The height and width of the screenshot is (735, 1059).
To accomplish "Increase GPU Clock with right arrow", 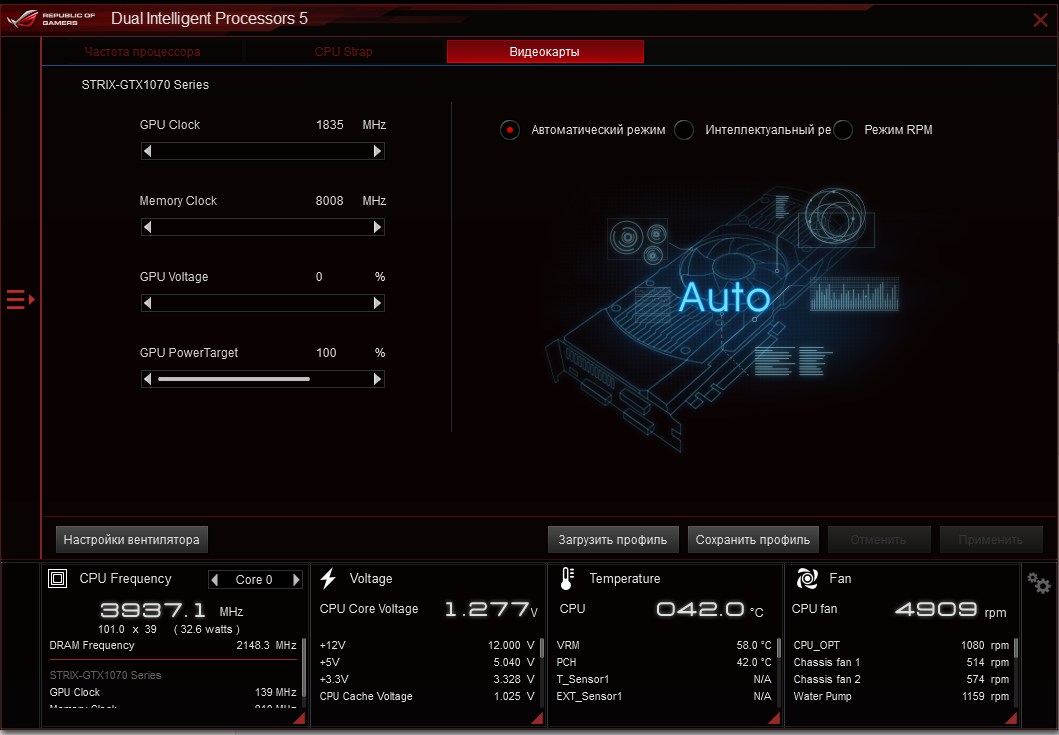I will (x=378, y=151).
